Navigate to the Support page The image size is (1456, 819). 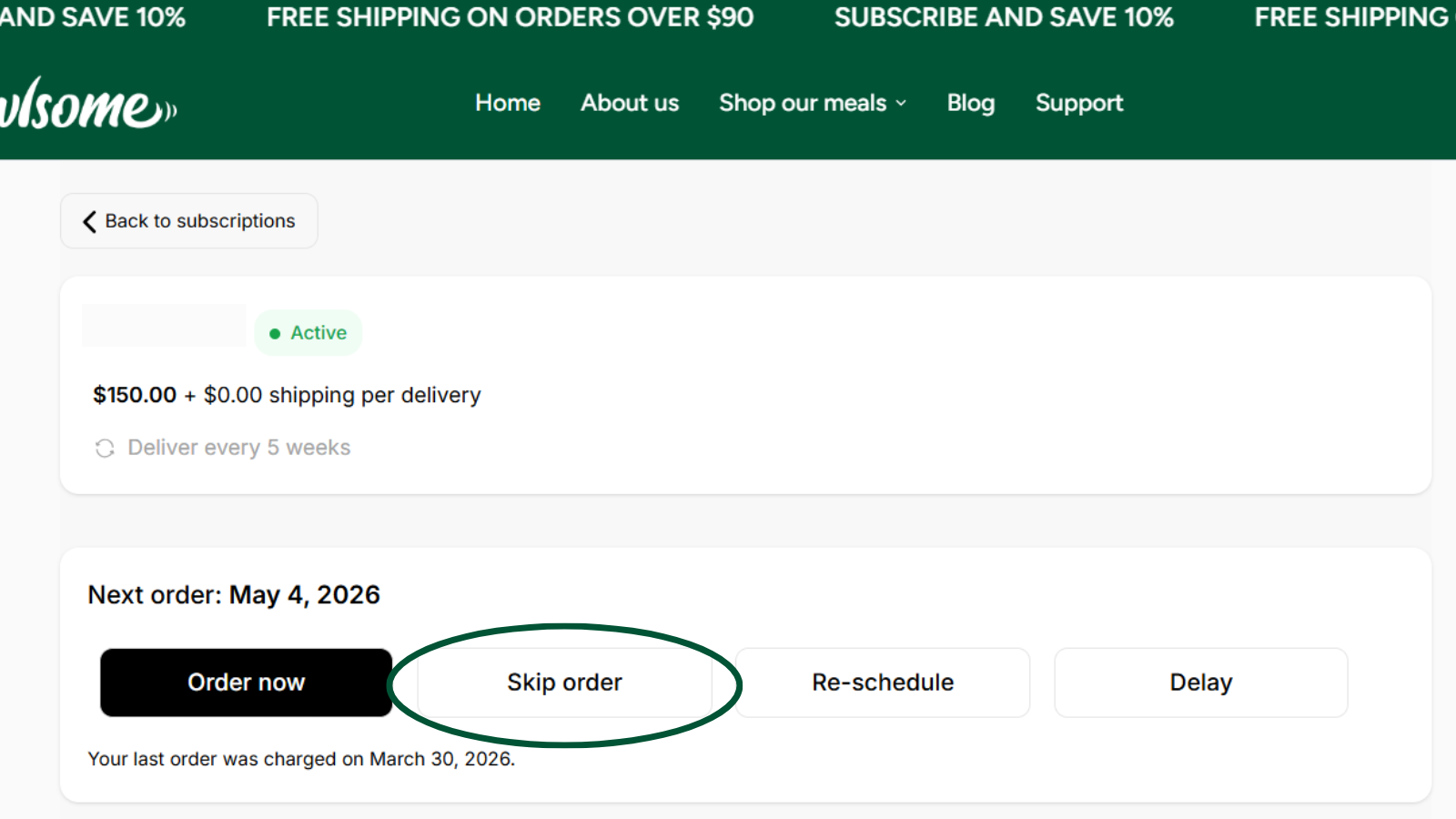coord(1078,103)
